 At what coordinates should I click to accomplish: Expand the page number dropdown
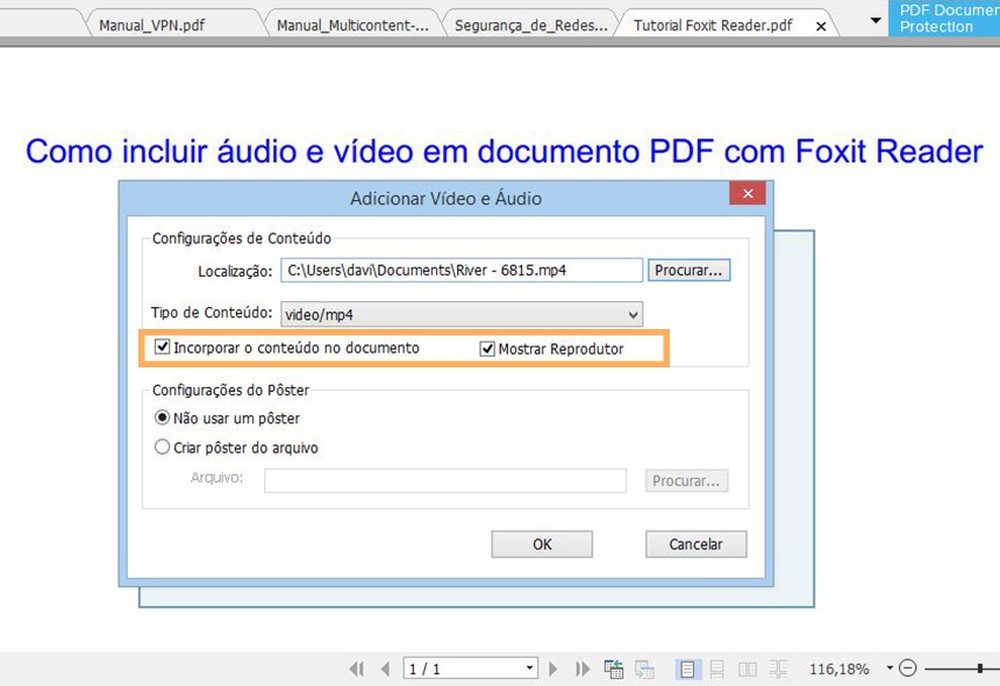coord(530,668)
